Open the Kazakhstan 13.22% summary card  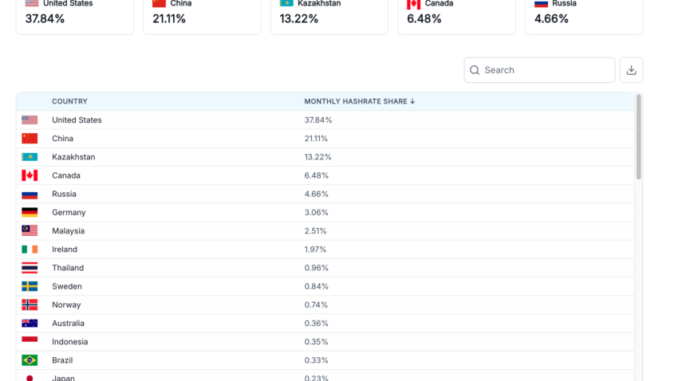pos(329,15)
